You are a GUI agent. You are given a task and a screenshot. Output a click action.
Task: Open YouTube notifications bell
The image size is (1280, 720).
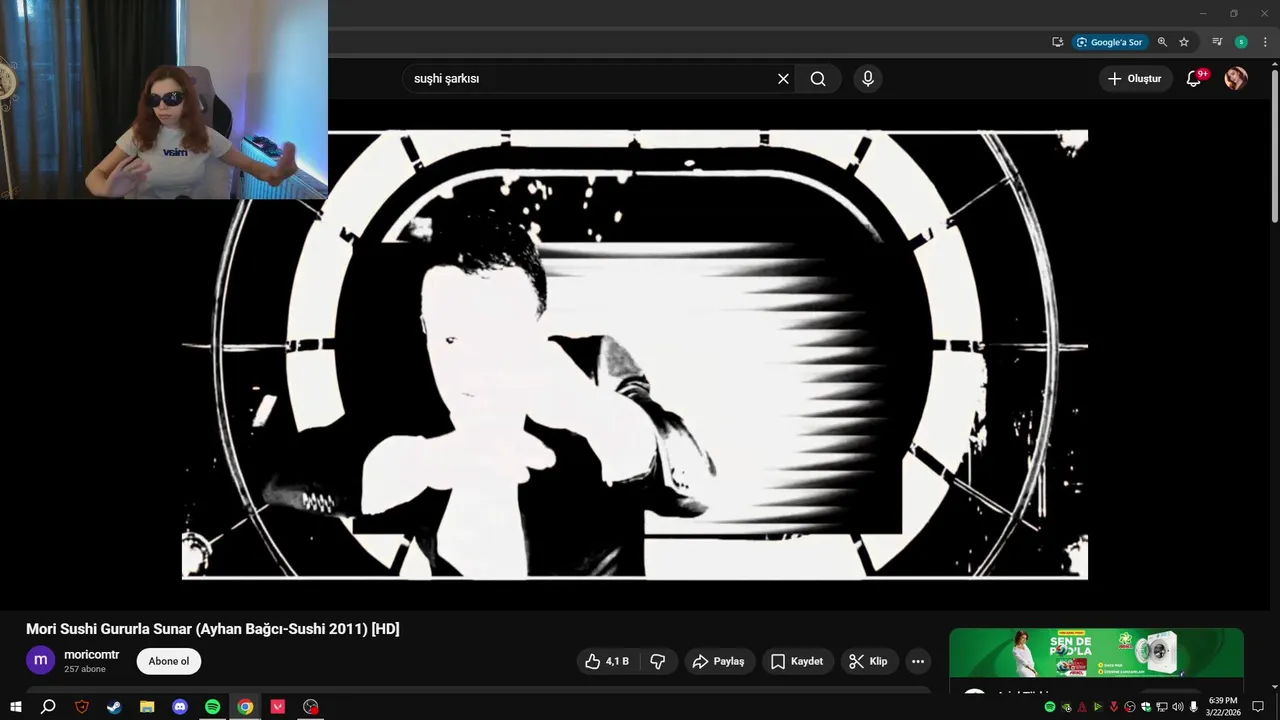[1194, 79]
